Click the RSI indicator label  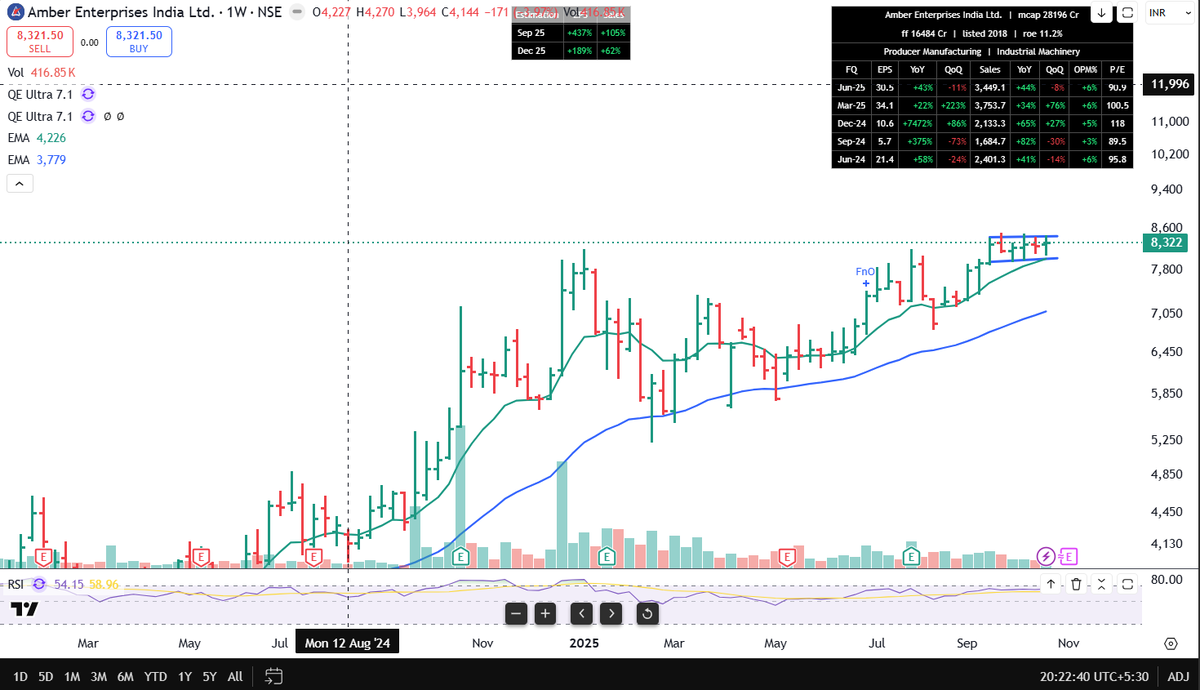[x=16, y=584]
